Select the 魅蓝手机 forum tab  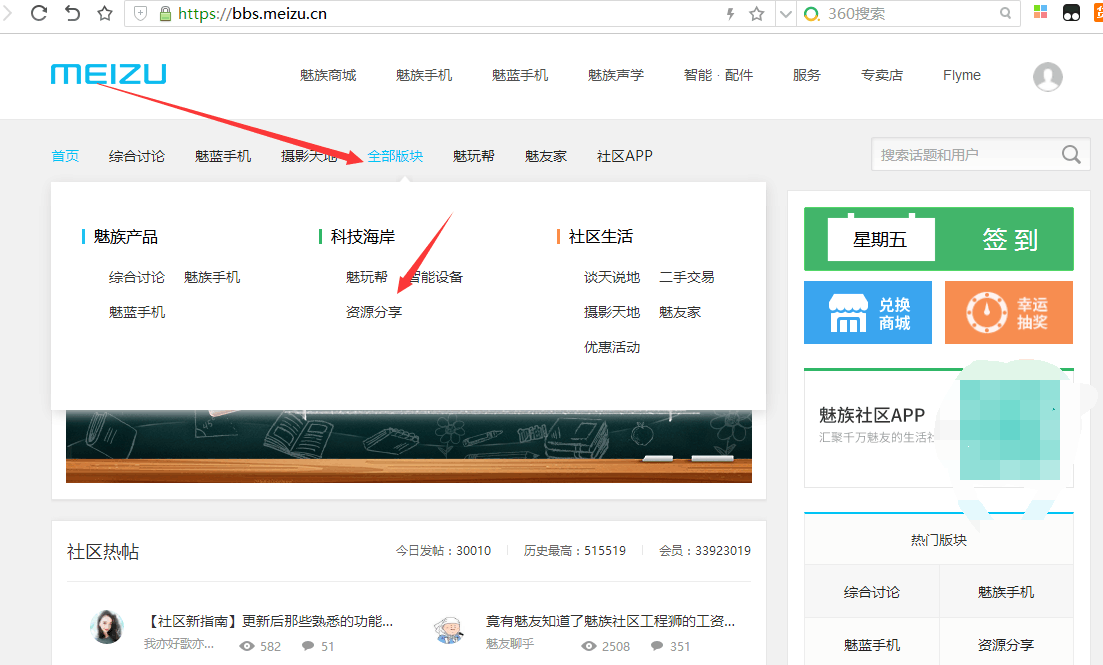coord(222,156)
